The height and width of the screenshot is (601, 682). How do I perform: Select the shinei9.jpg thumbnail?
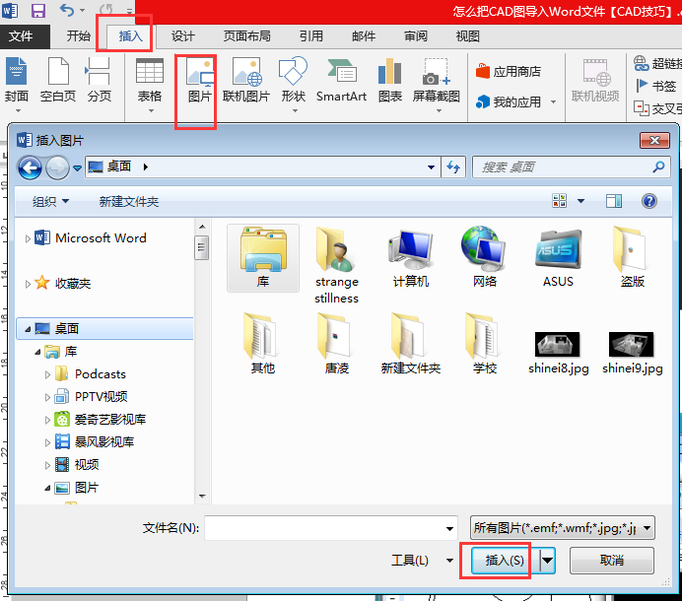[x=632, y=352]
